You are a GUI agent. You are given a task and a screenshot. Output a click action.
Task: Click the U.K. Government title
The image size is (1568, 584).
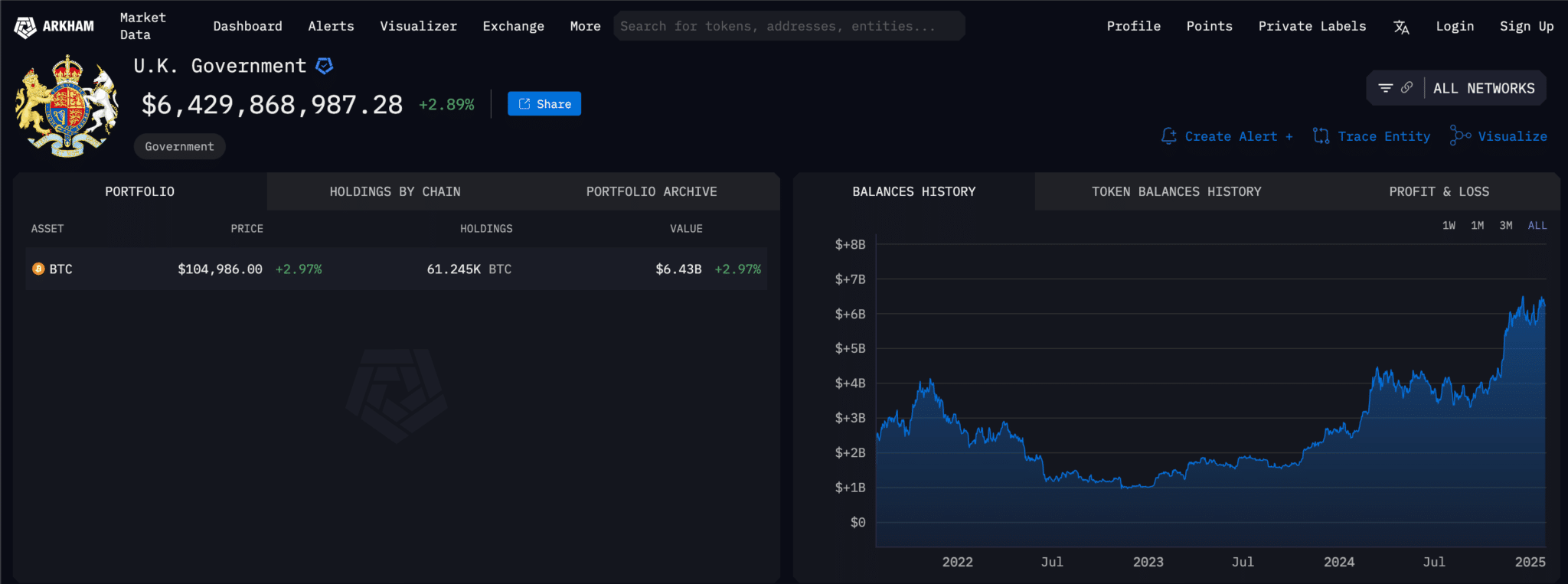point(220,66)
